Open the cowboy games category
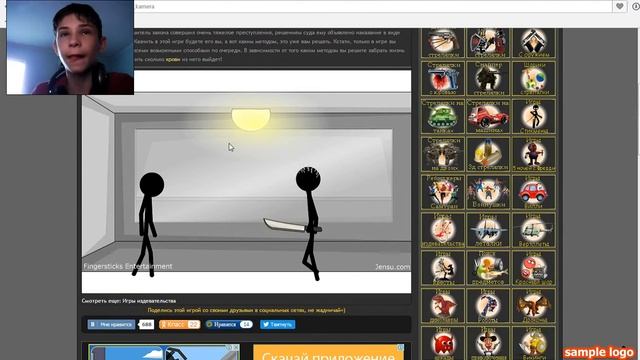The height and width of the screenshot is (360, 640). point(488,343)
